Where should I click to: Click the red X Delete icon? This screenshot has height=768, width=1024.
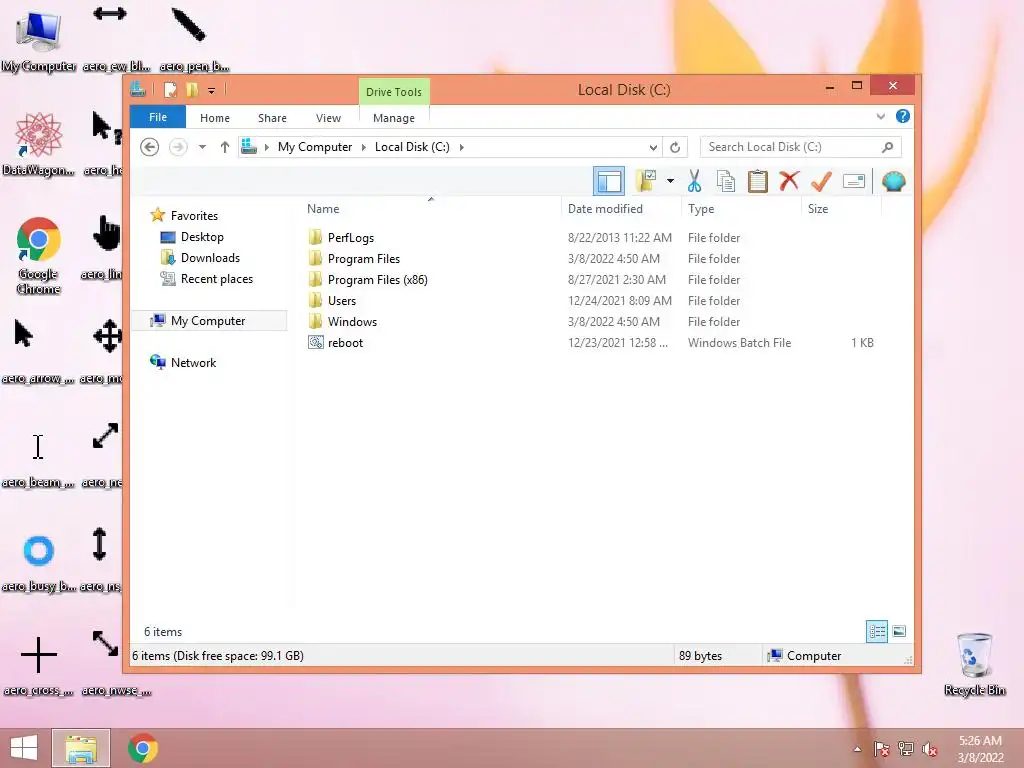coord(789,181)
